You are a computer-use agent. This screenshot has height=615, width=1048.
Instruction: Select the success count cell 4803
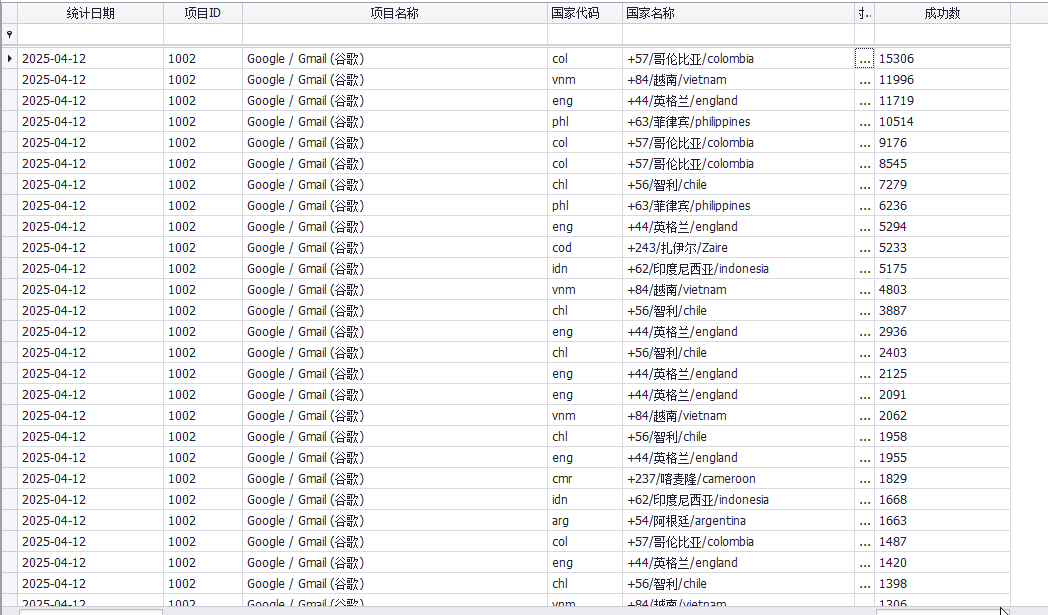pyautogui.click(x=942, y=289)
